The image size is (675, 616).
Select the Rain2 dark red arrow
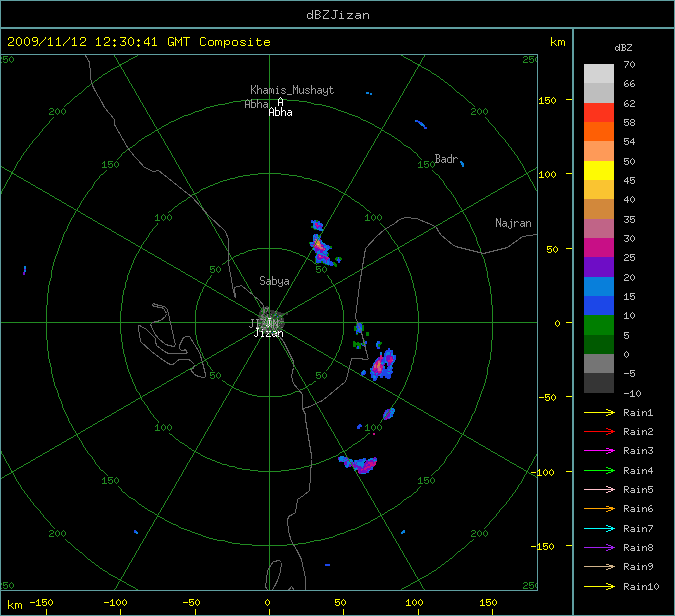[599, 432]
